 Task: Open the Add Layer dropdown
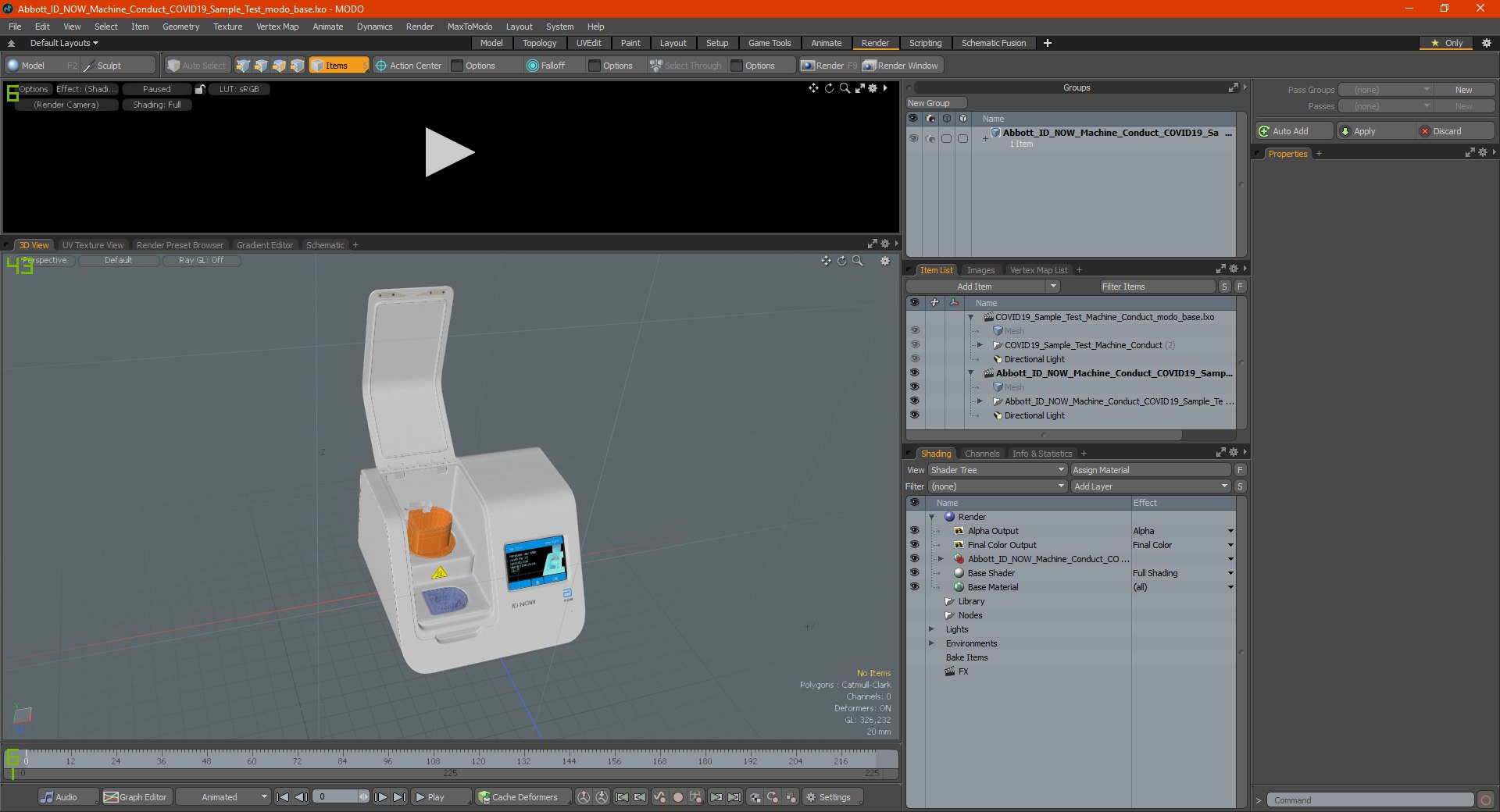point(1151,486)
